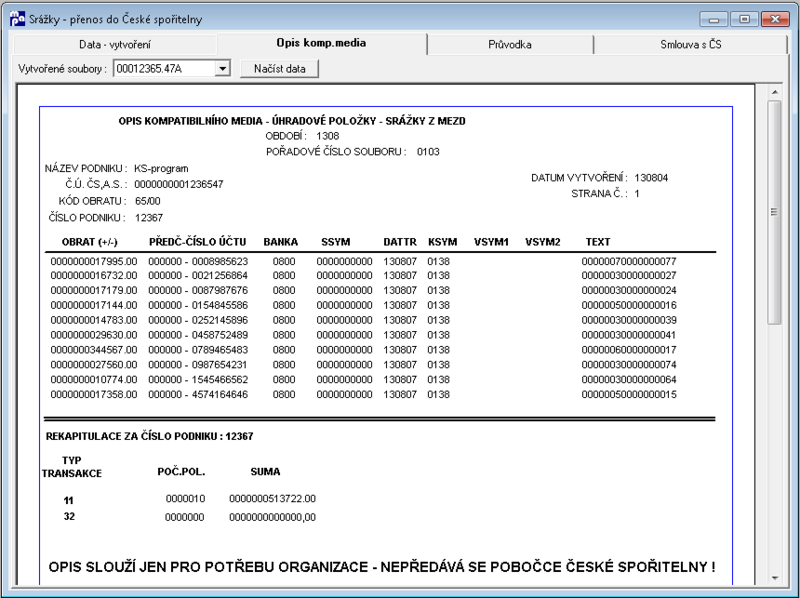Click account number 000000 - 0987654231

click(198, 364)
